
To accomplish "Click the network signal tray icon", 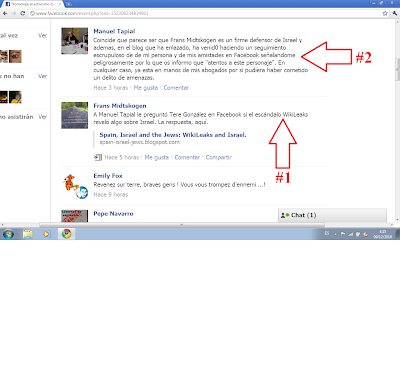I will 351,234.
